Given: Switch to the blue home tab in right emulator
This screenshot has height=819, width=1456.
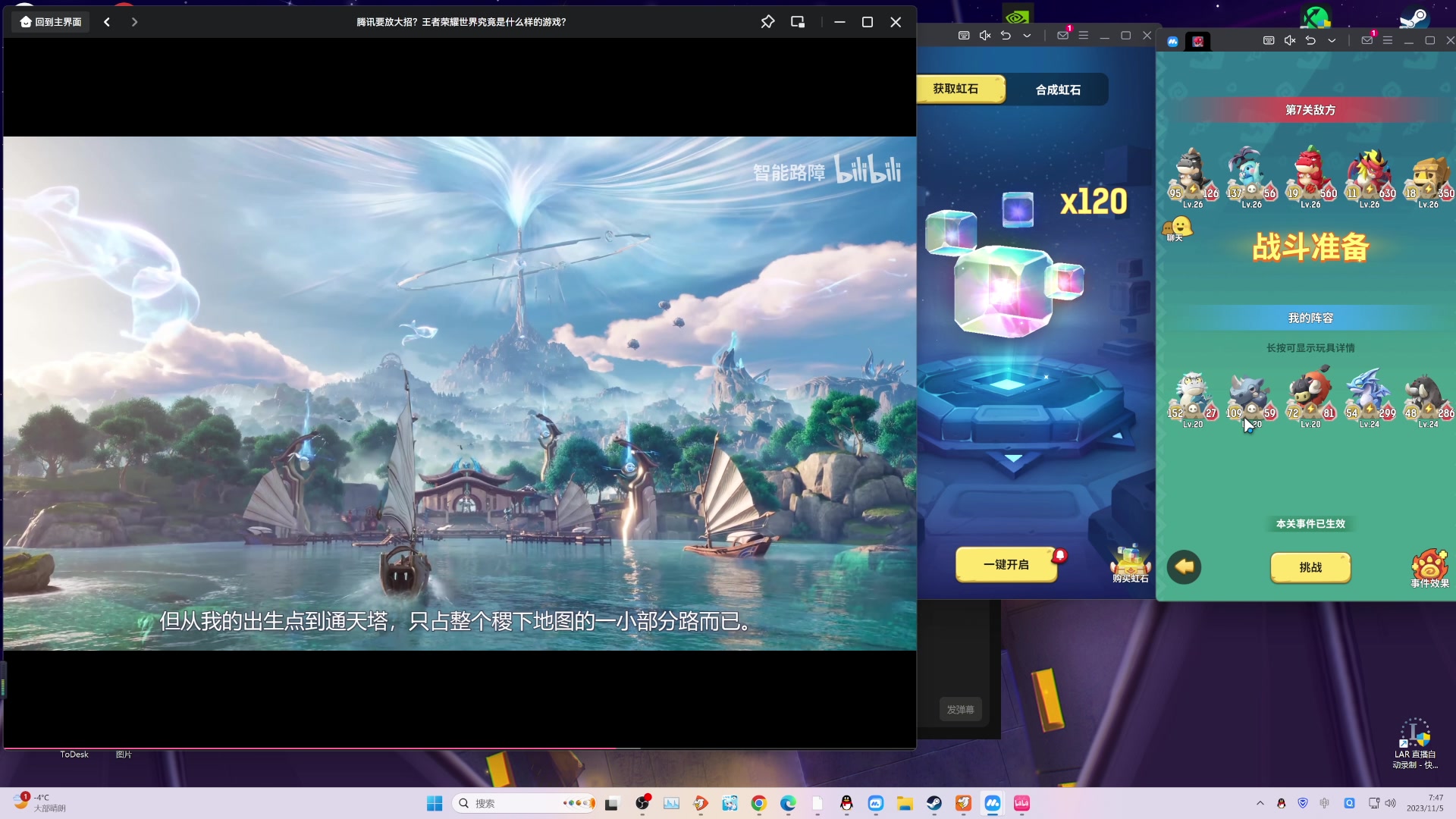Looking at the screenshot, I should (1173, 42).
